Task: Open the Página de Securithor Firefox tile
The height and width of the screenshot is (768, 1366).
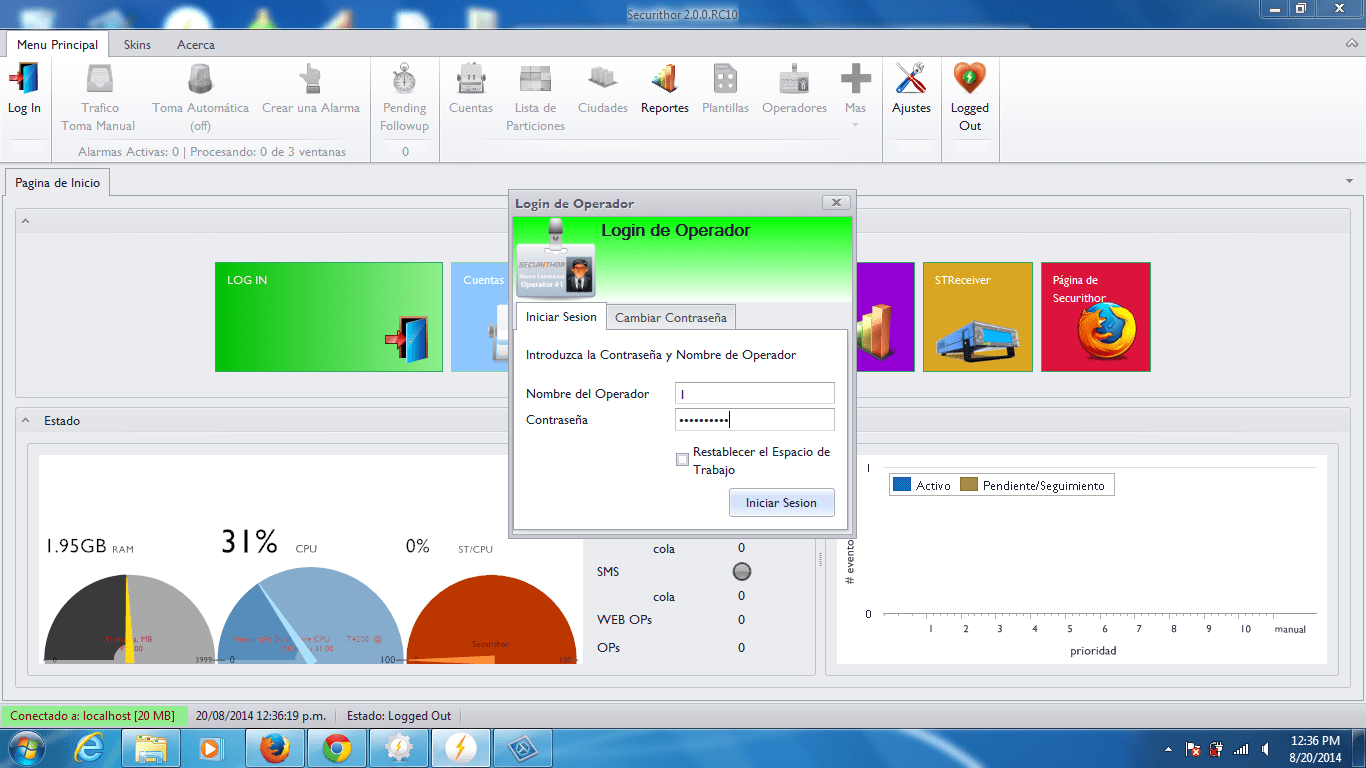Action: [x=1095, y=317]
